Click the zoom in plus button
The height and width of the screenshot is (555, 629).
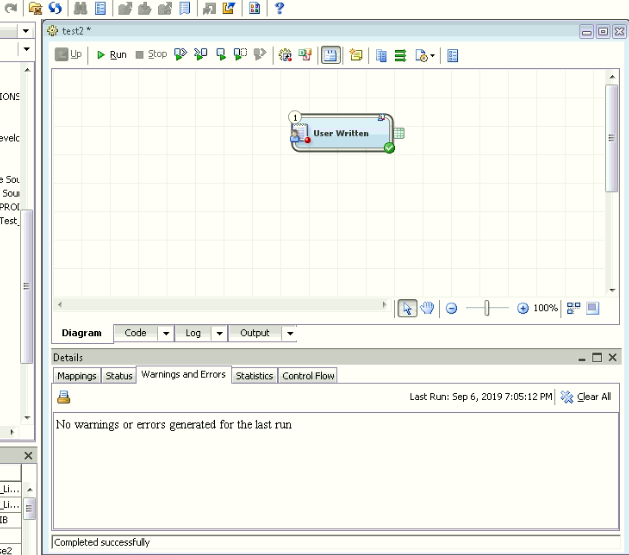click(x=522, y=308)
